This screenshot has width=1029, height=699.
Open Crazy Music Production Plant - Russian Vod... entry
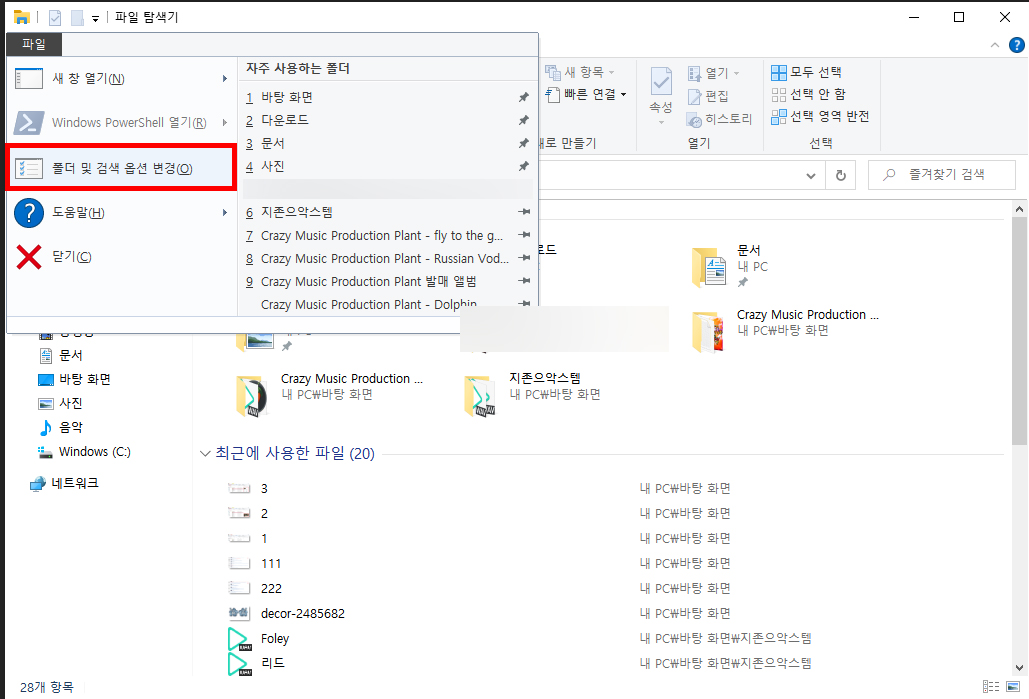(x=387, y=258)
